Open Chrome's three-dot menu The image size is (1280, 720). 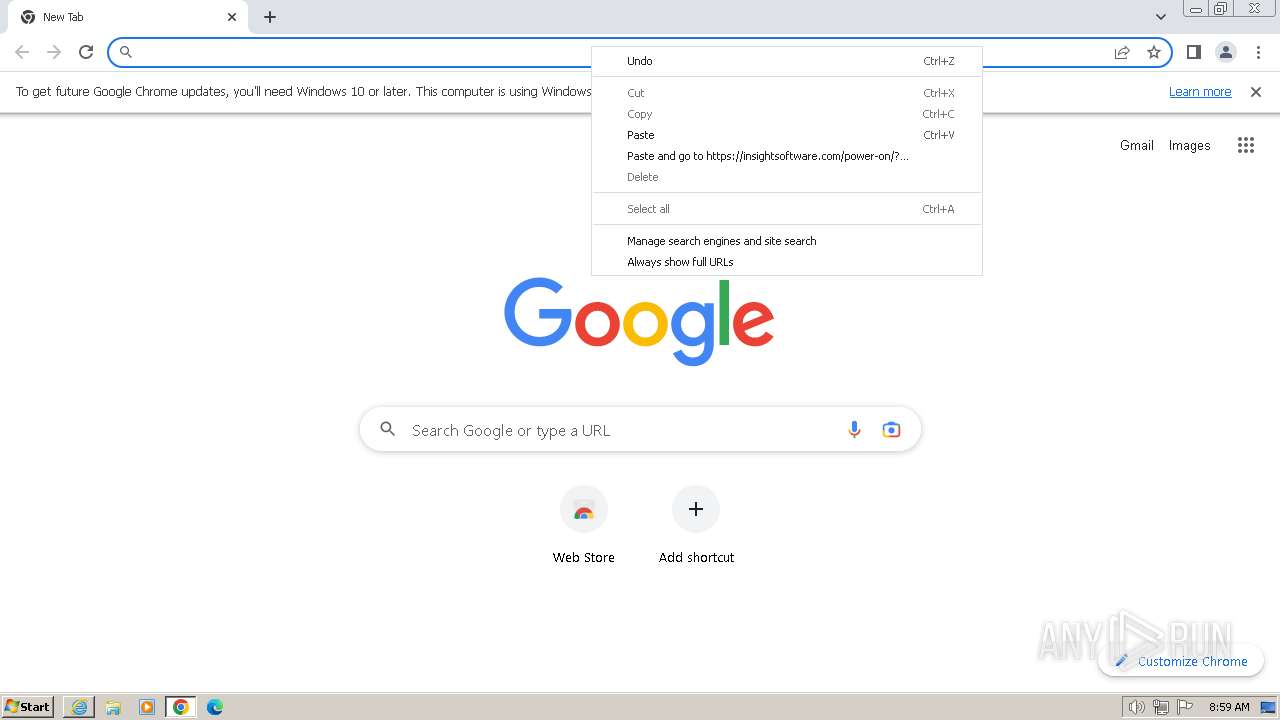1258,52
